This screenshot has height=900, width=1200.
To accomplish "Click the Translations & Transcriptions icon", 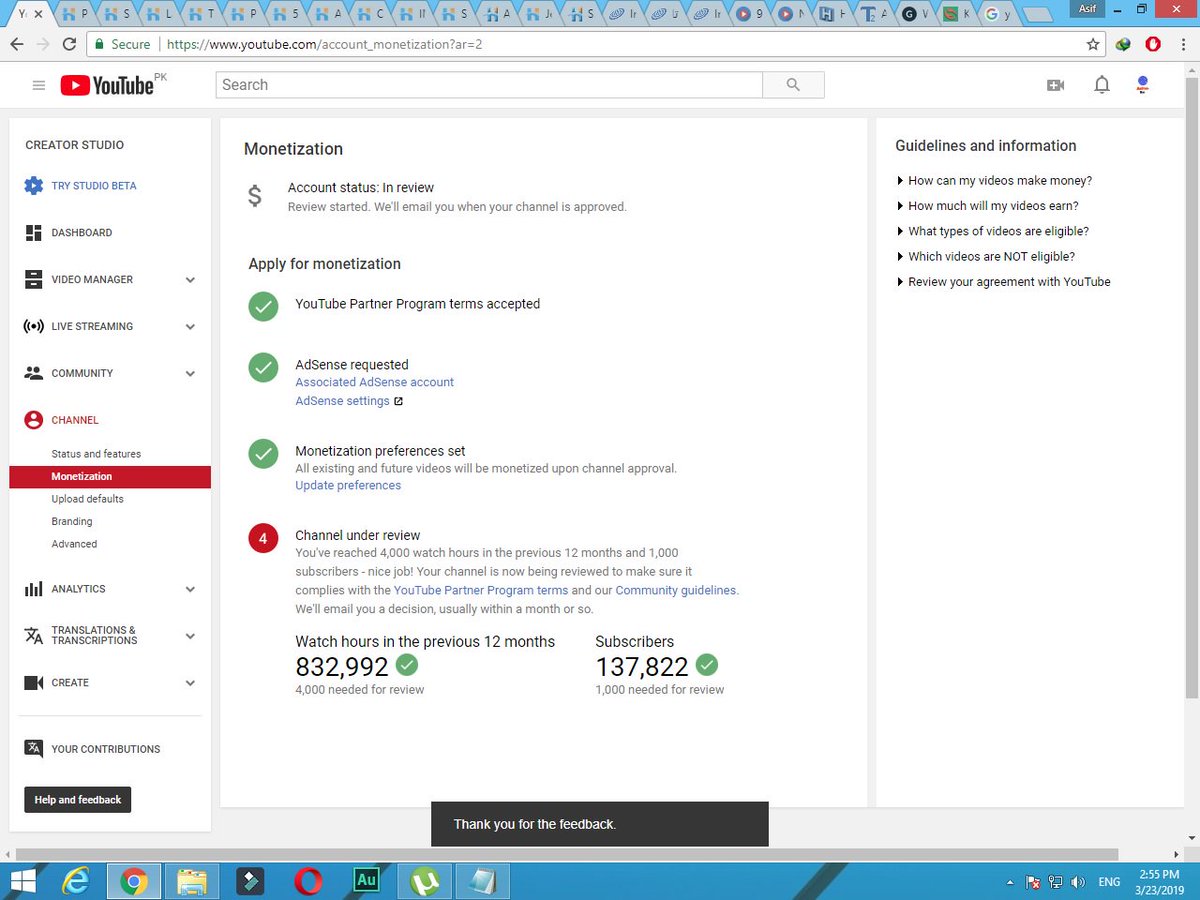I will (x=33, y=636).
